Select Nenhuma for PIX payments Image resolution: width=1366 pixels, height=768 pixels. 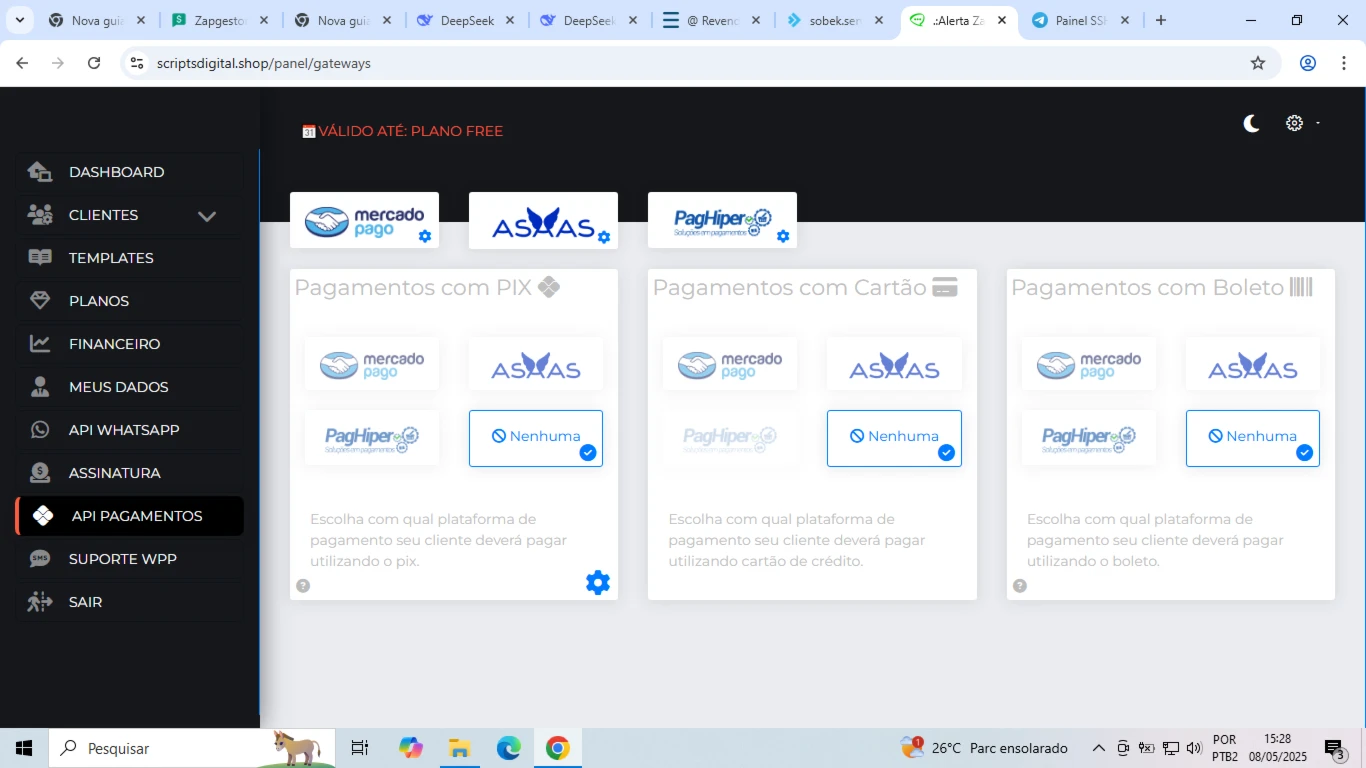tap(536, 438)
